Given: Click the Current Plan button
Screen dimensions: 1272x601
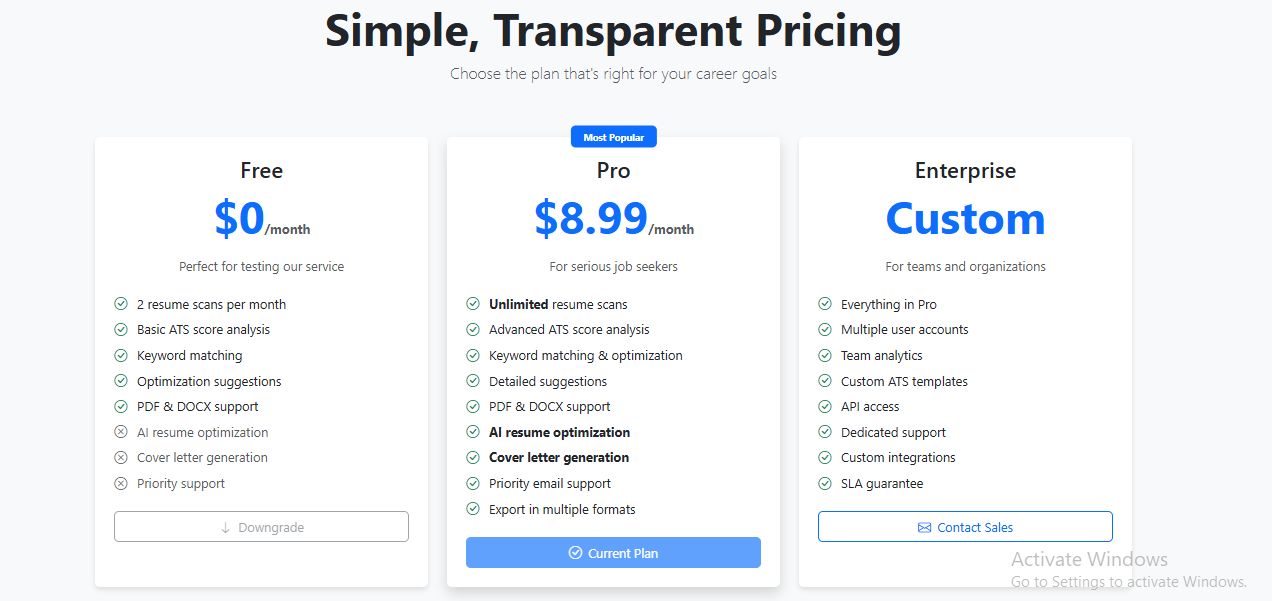Looking at the screenshot, I should click(613, 553).
